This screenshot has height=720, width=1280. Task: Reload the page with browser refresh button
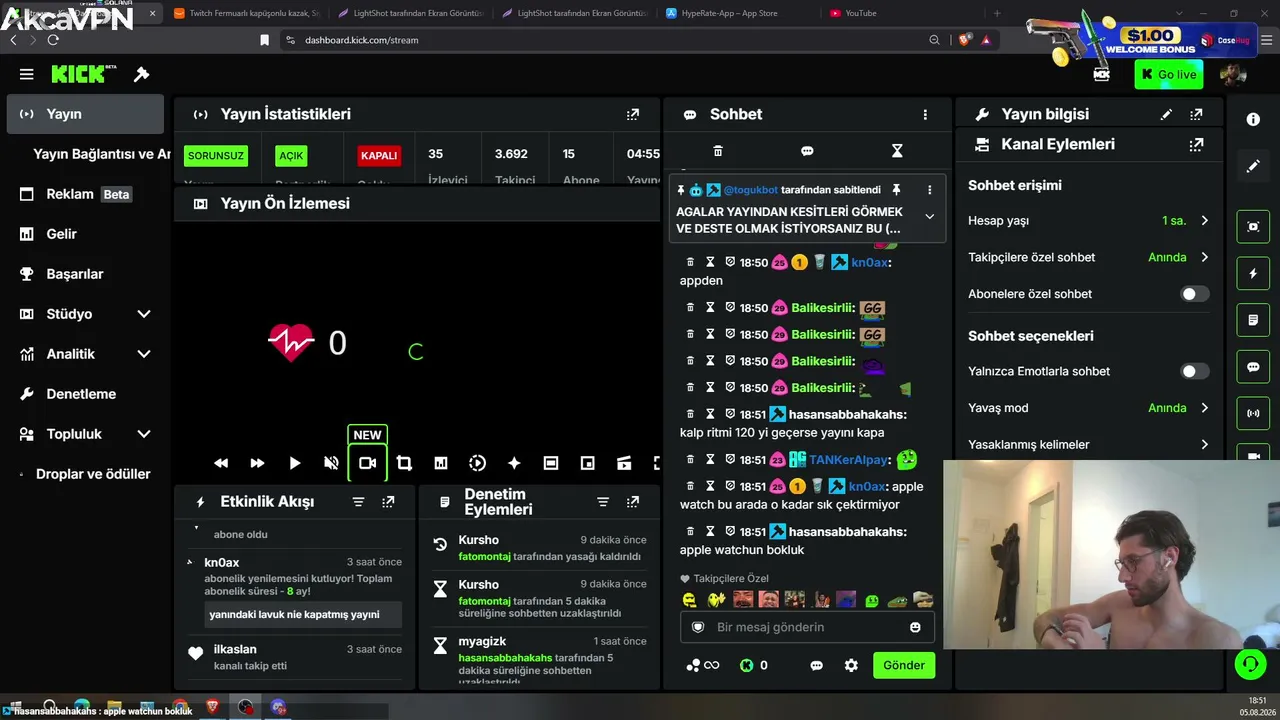(x=53, y=40)
